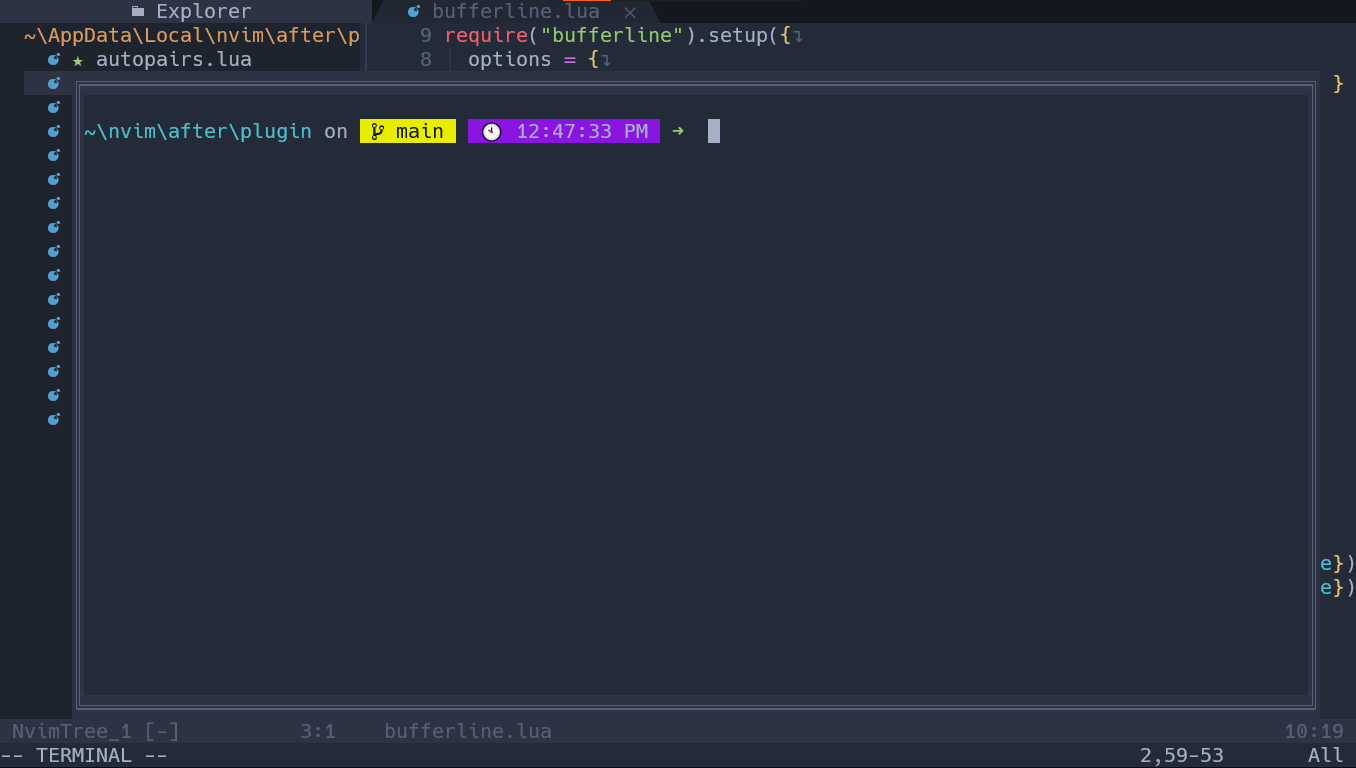Open autopairs.lua in the file tree
Screen dimensions: 1356x768
pos(174,59)
